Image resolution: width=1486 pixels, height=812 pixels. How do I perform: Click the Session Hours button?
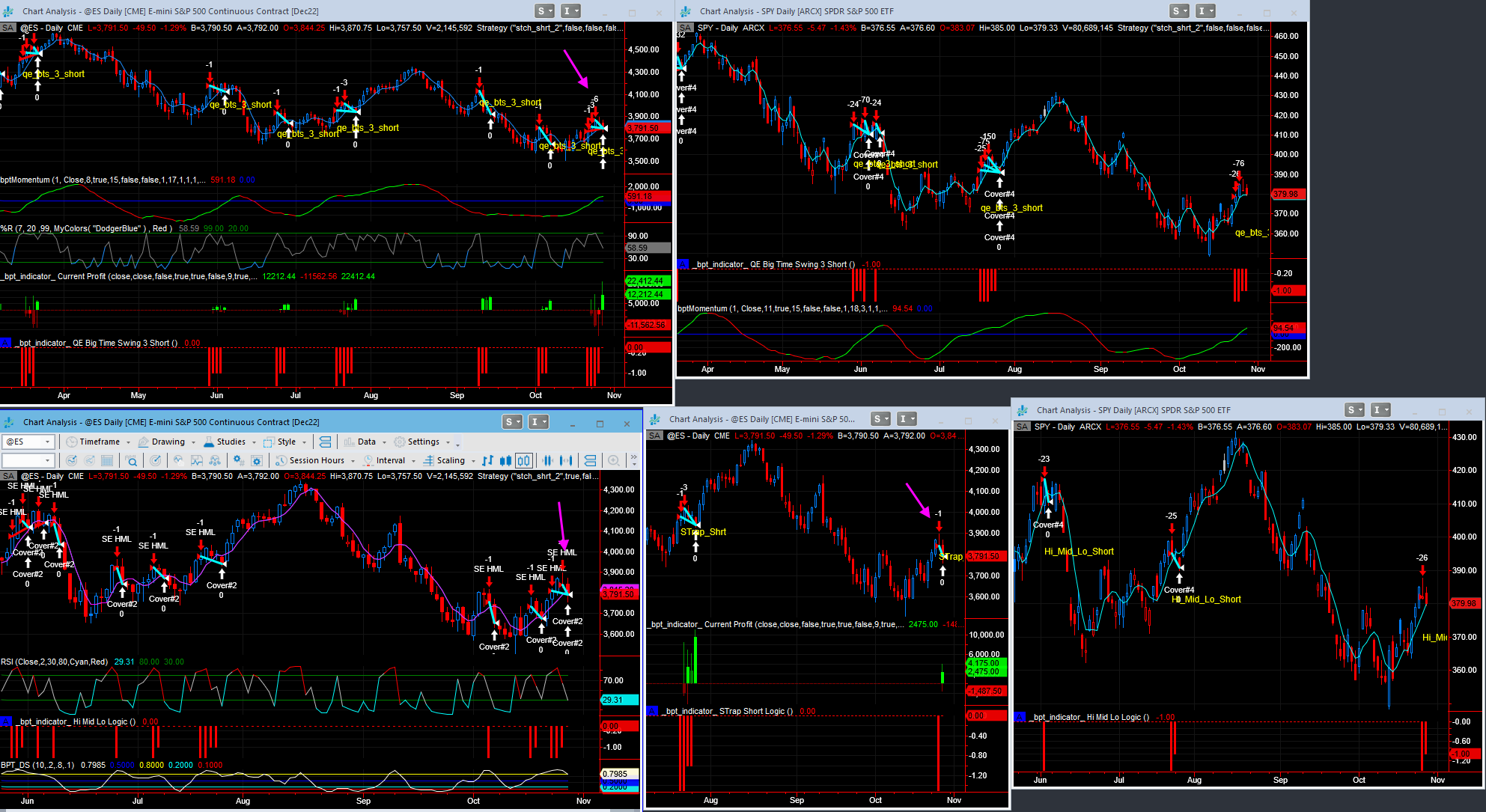[x=316, y=460]
